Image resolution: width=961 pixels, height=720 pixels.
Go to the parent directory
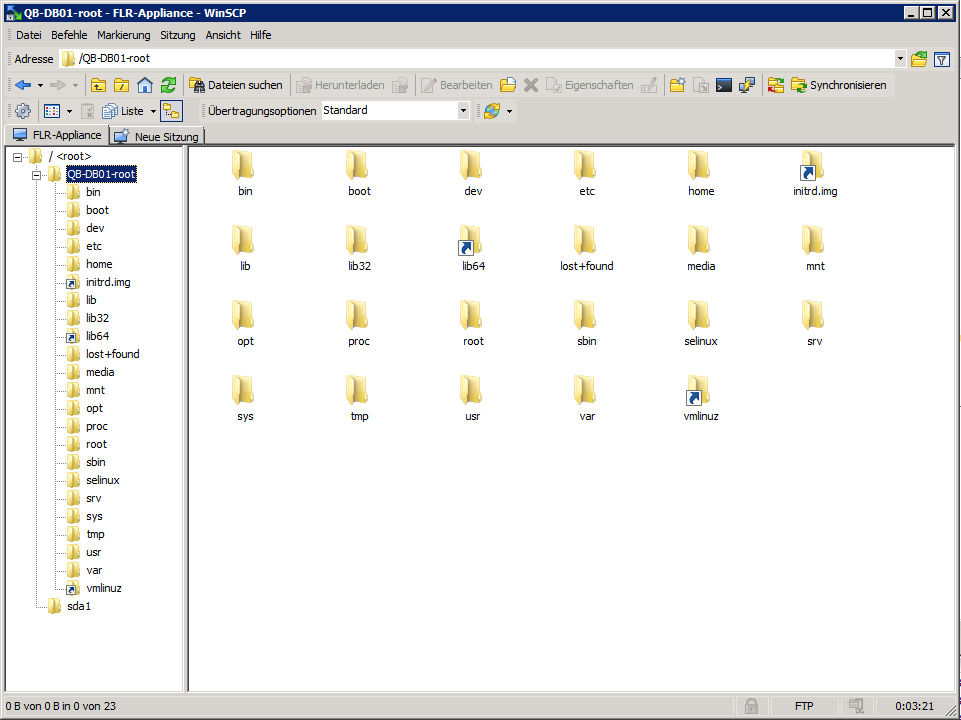[98, 85]
